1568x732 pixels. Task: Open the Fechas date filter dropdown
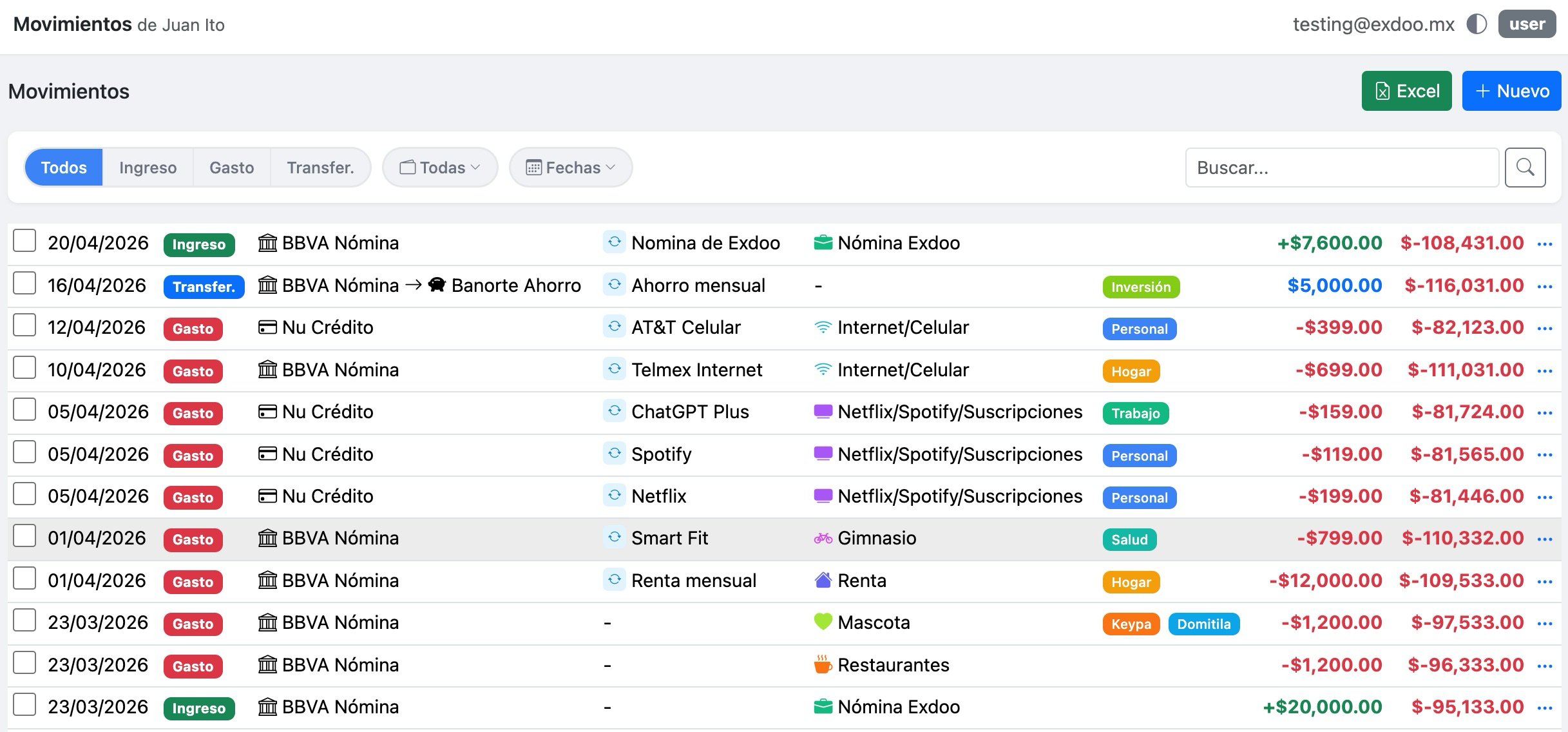click(571, 168)
